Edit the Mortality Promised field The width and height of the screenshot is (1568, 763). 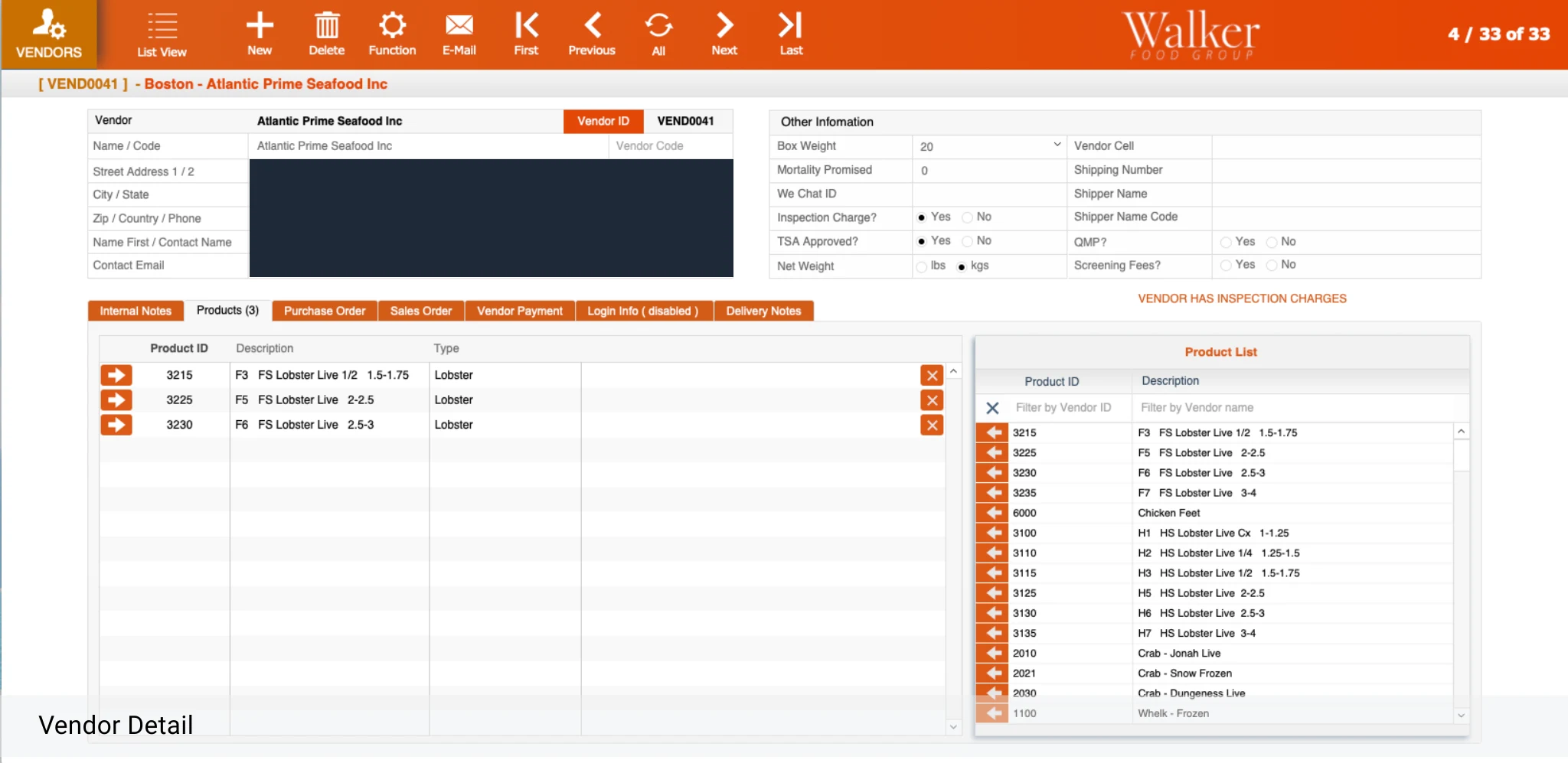tap(989, 171)
